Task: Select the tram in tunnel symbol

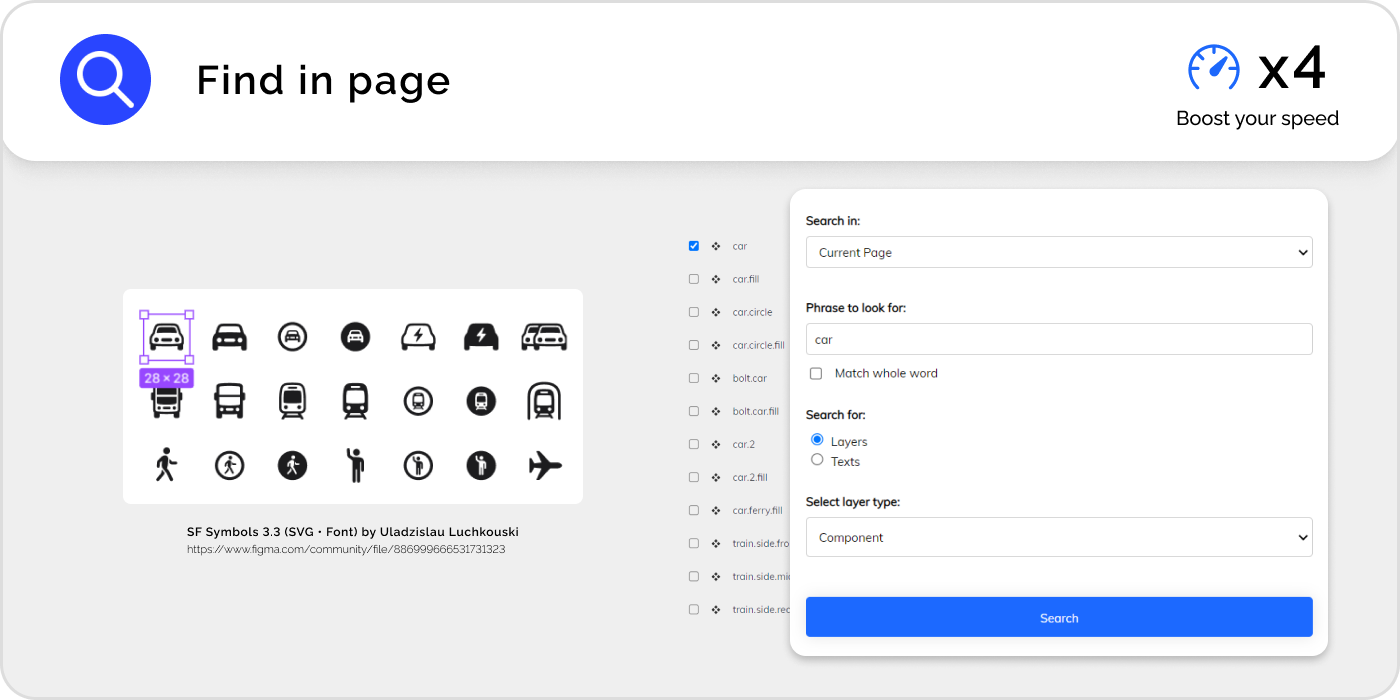Action: [544, 401]
